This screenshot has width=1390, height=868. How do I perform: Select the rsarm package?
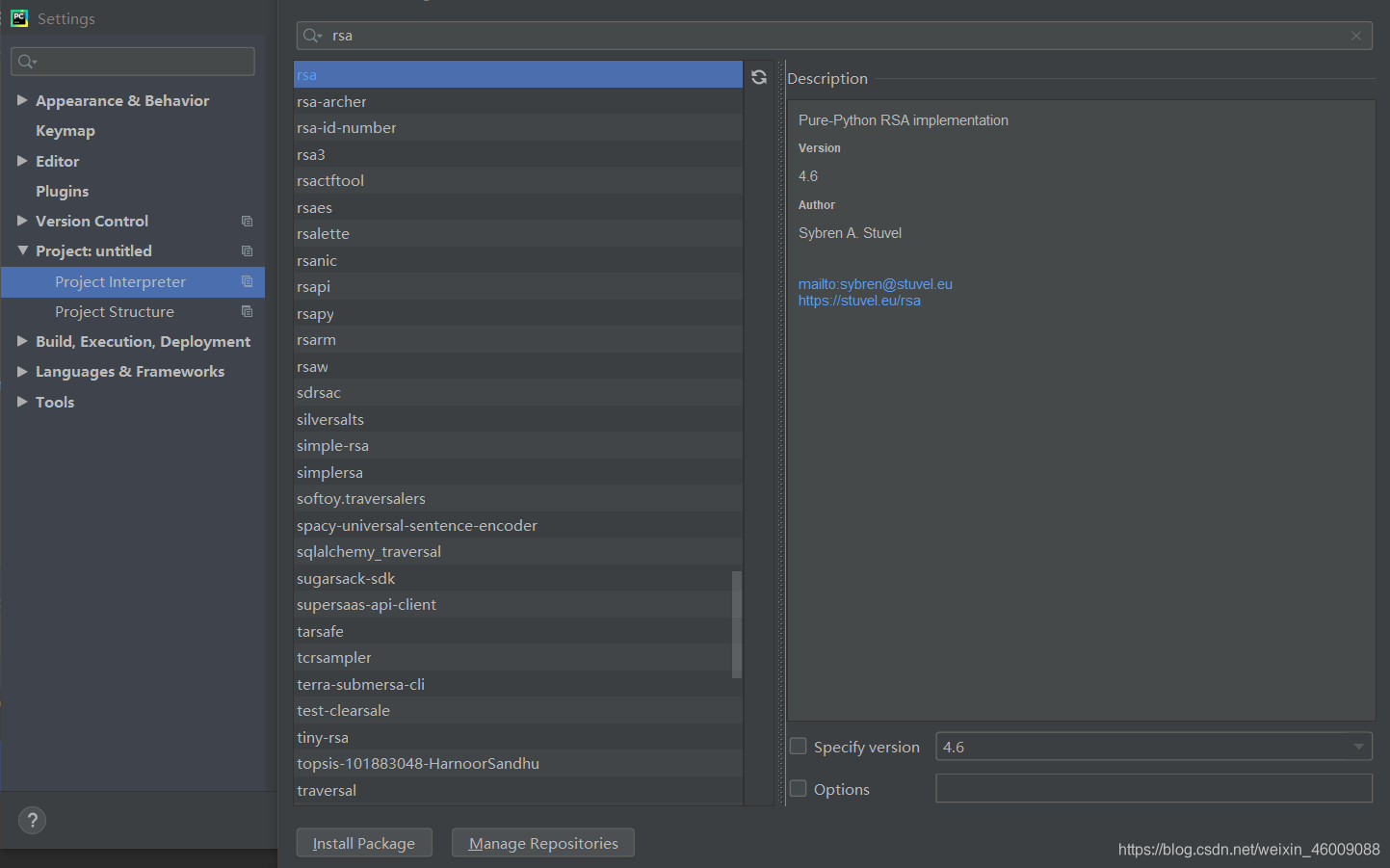tap(518, 340)
